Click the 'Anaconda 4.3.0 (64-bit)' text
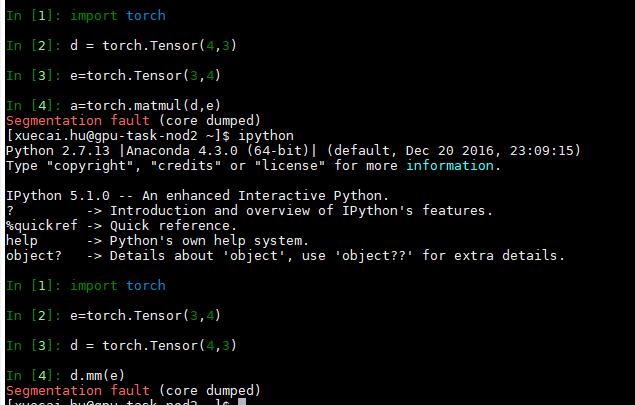This screenshot has height=405, width=635. tap(217, 151)
